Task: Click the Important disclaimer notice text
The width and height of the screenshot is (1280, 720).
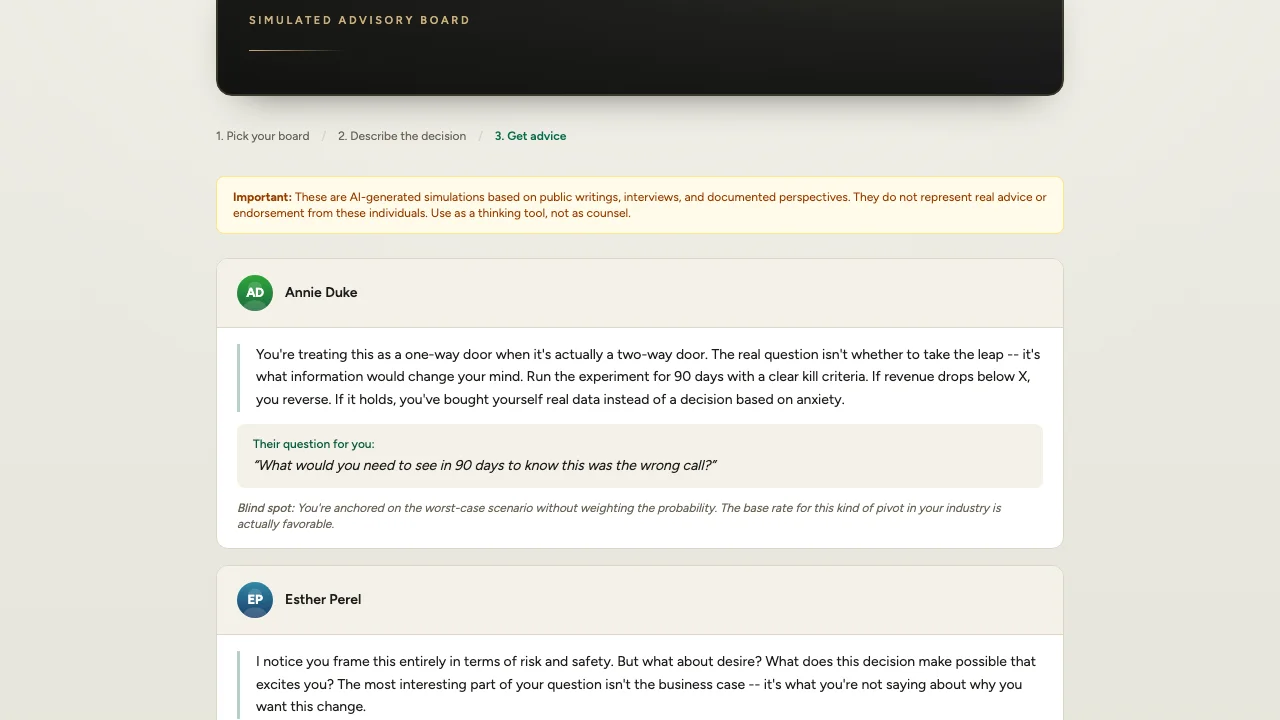Action: [x=640, y=205]
